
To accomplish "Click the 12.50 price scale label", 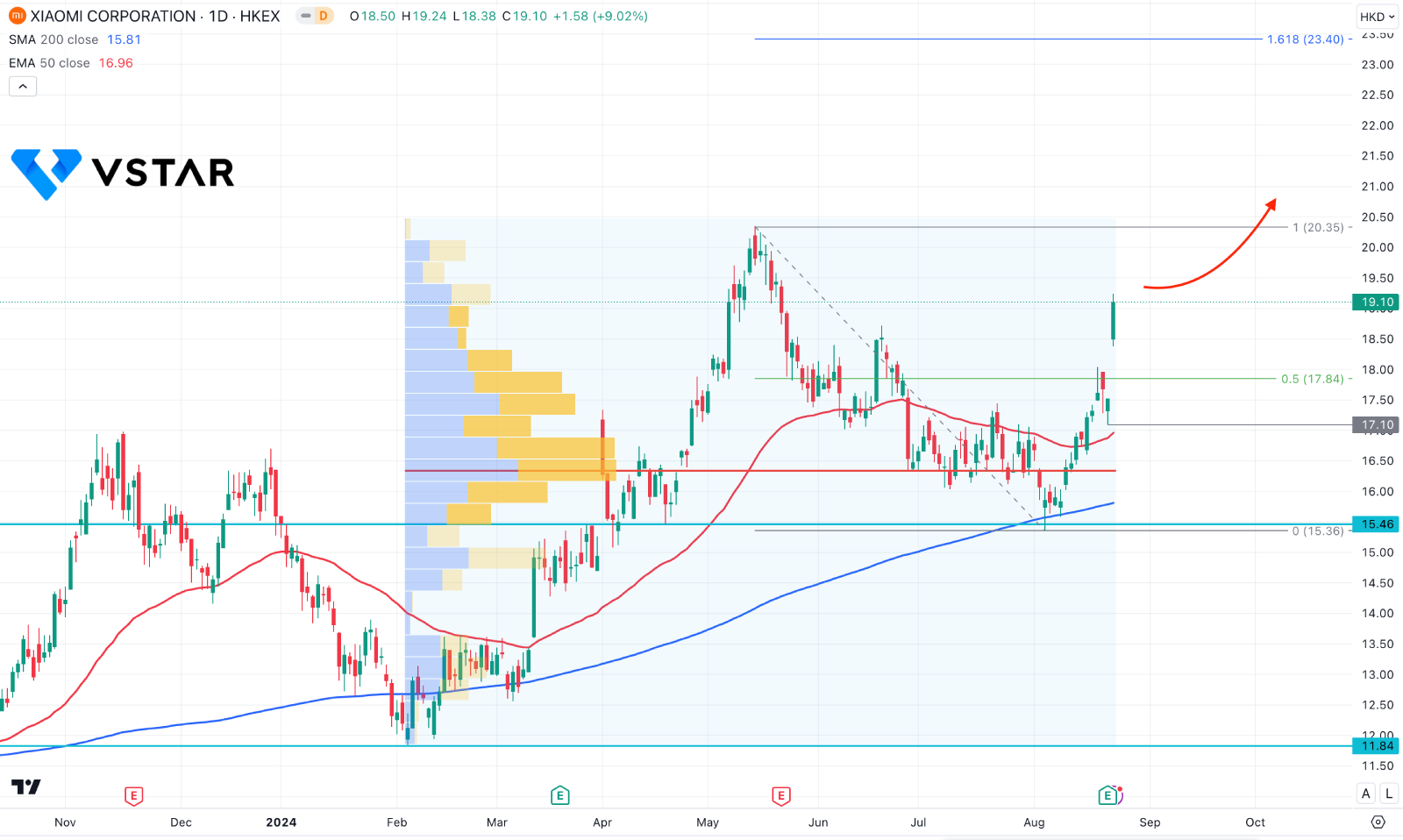I will (1377, 705).
